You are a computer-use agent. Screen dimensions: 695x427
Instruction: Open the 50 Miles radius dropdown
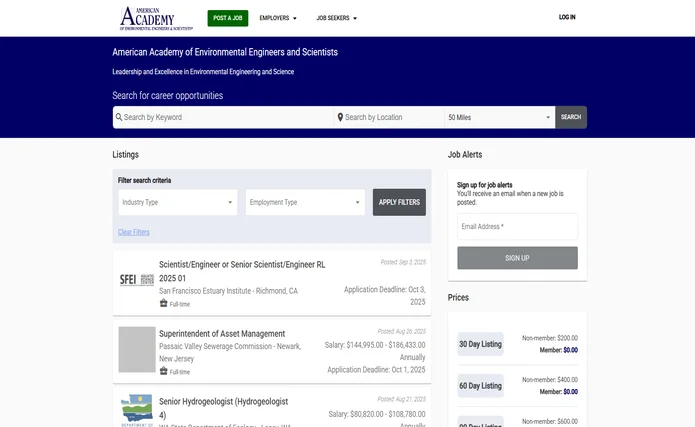500,117
